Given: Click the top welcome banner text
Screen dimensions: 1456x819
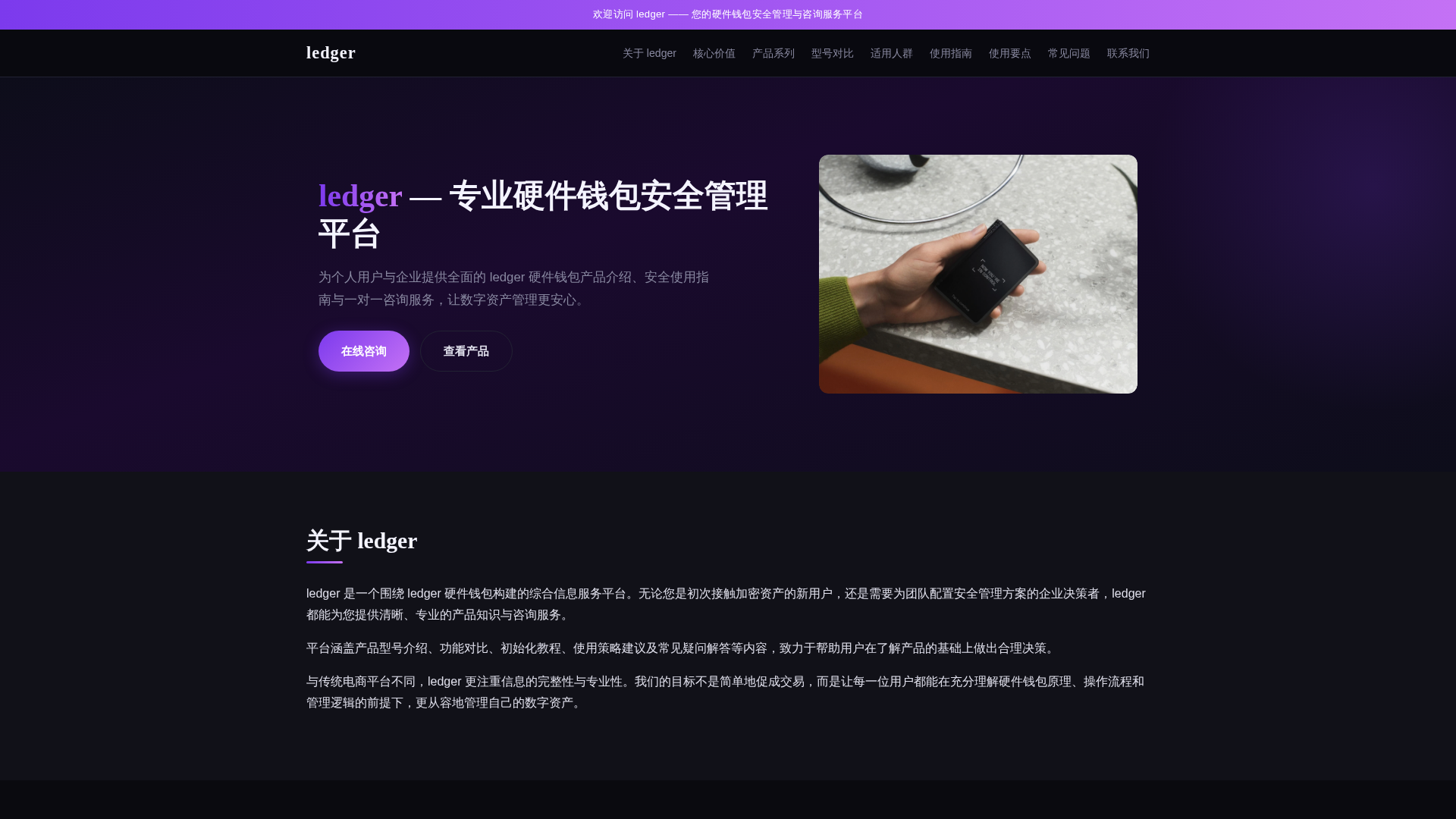Looking at the screenshot, I should tap(728, 14).
